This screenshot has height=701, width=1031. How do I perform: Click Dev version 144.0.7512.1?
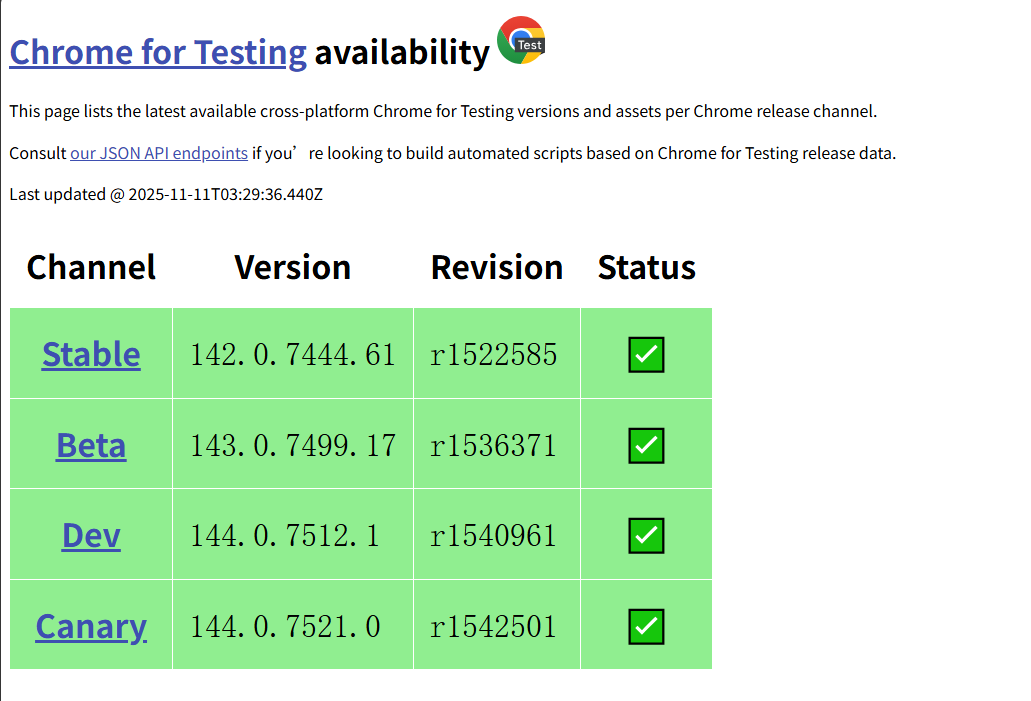pos(285,536)
